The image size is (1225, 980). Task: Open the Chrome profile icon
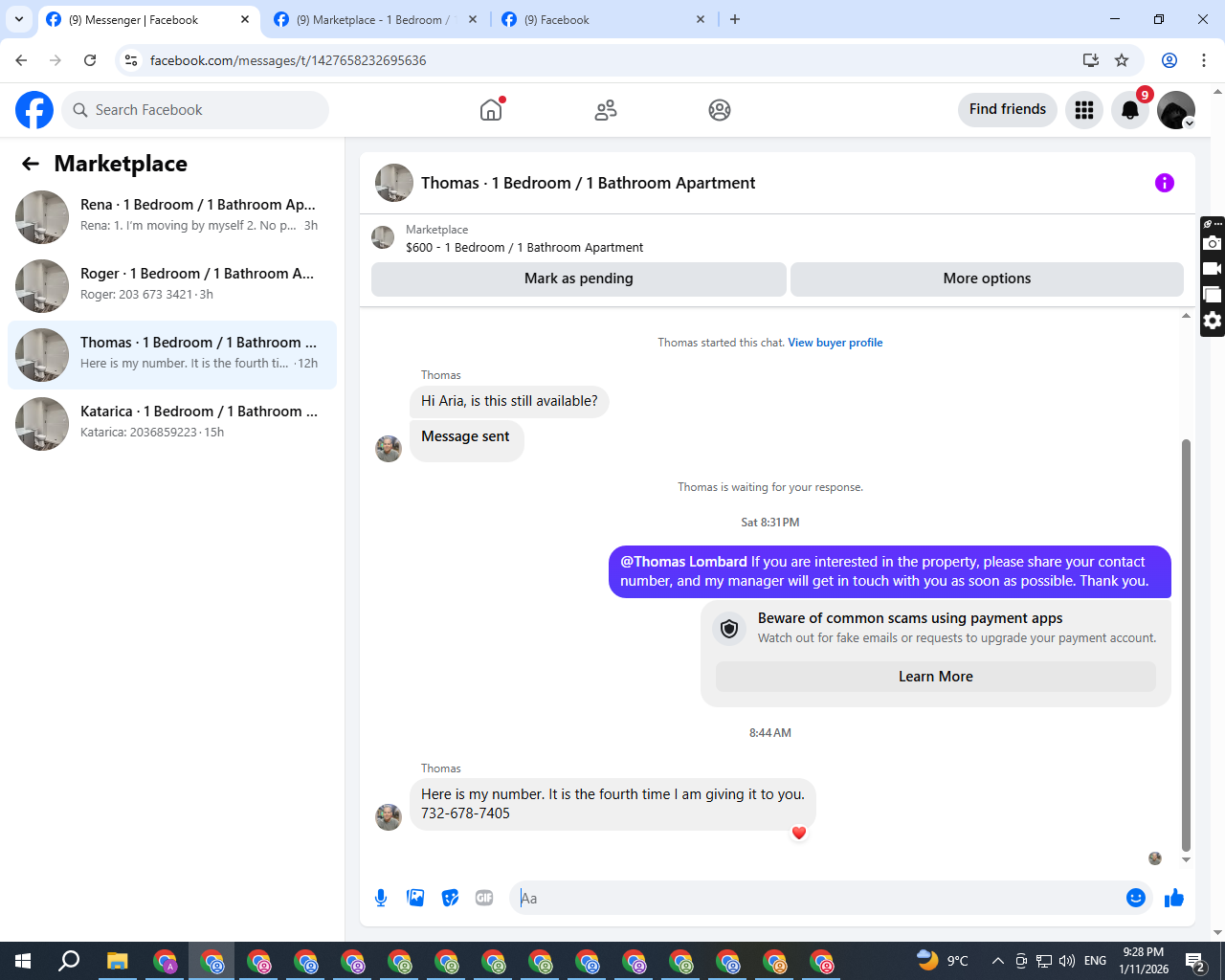tap(1169, 60)
